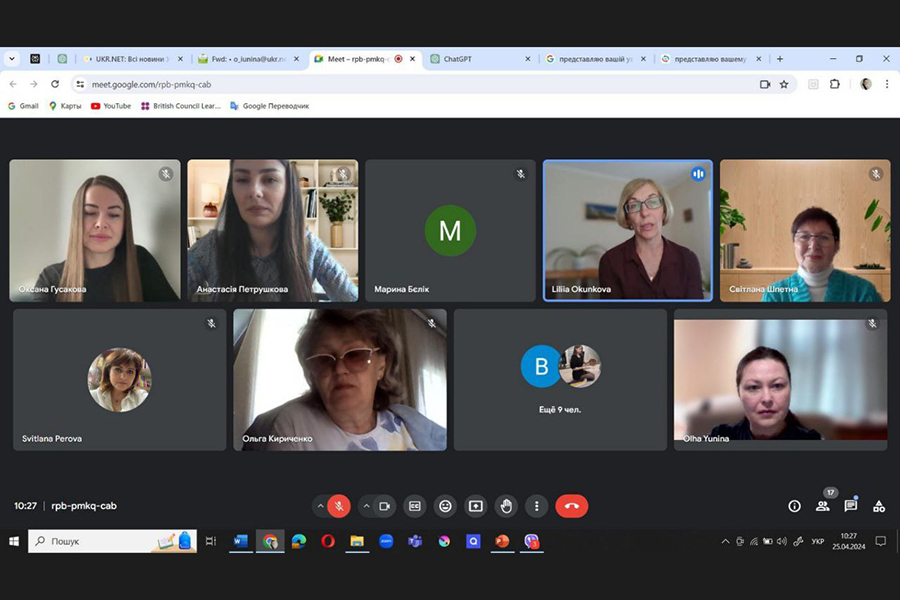The height and width of the screenshot is (600, 900).
Task: Switch to tab 'представляю вашему'
Action: coord(710,59)
